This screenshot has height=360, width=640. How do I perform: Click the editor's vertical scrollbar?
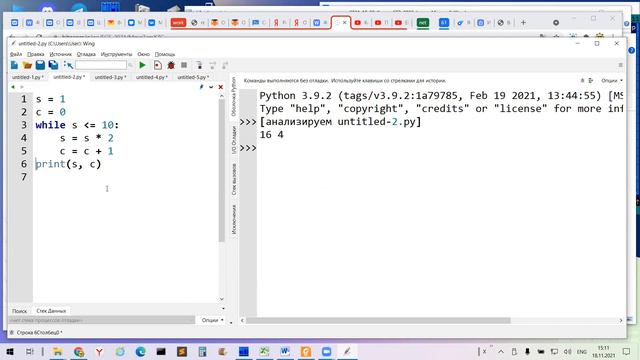pyautogui.click(x=222, y=171)
